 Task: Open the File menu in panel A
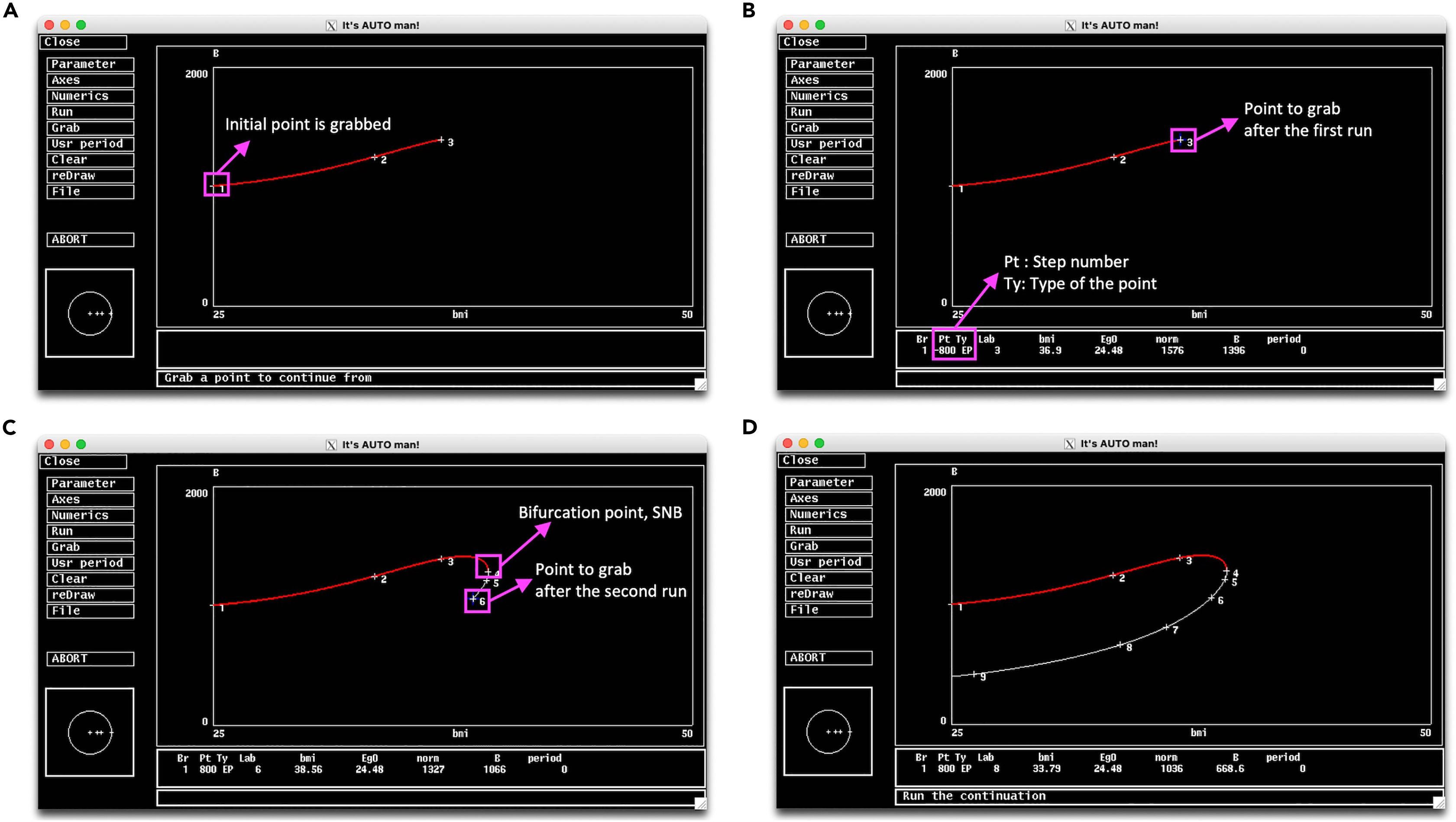90,192
